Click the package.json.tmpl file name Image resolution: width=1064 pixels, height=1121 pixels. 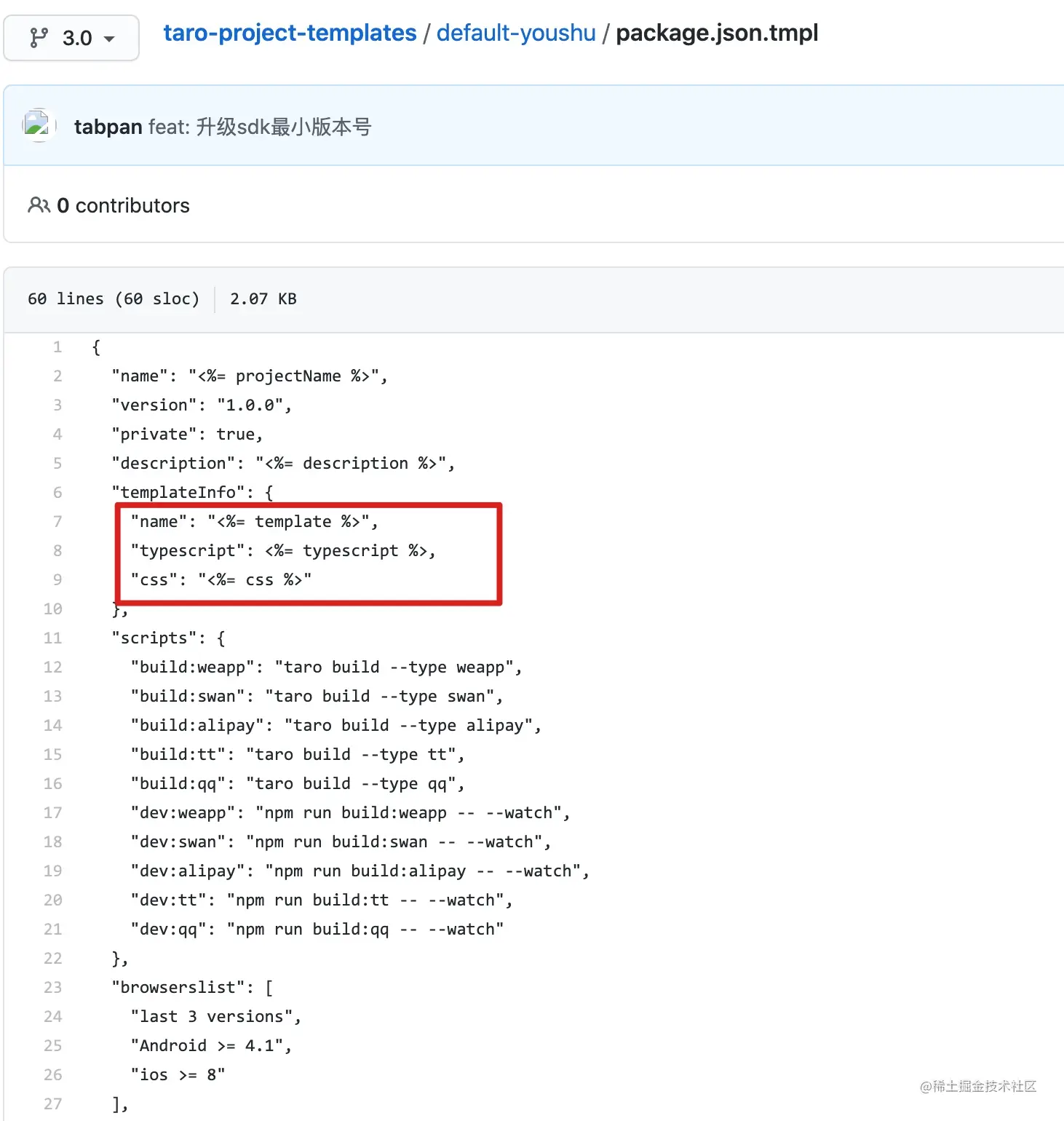coord(717,33)
